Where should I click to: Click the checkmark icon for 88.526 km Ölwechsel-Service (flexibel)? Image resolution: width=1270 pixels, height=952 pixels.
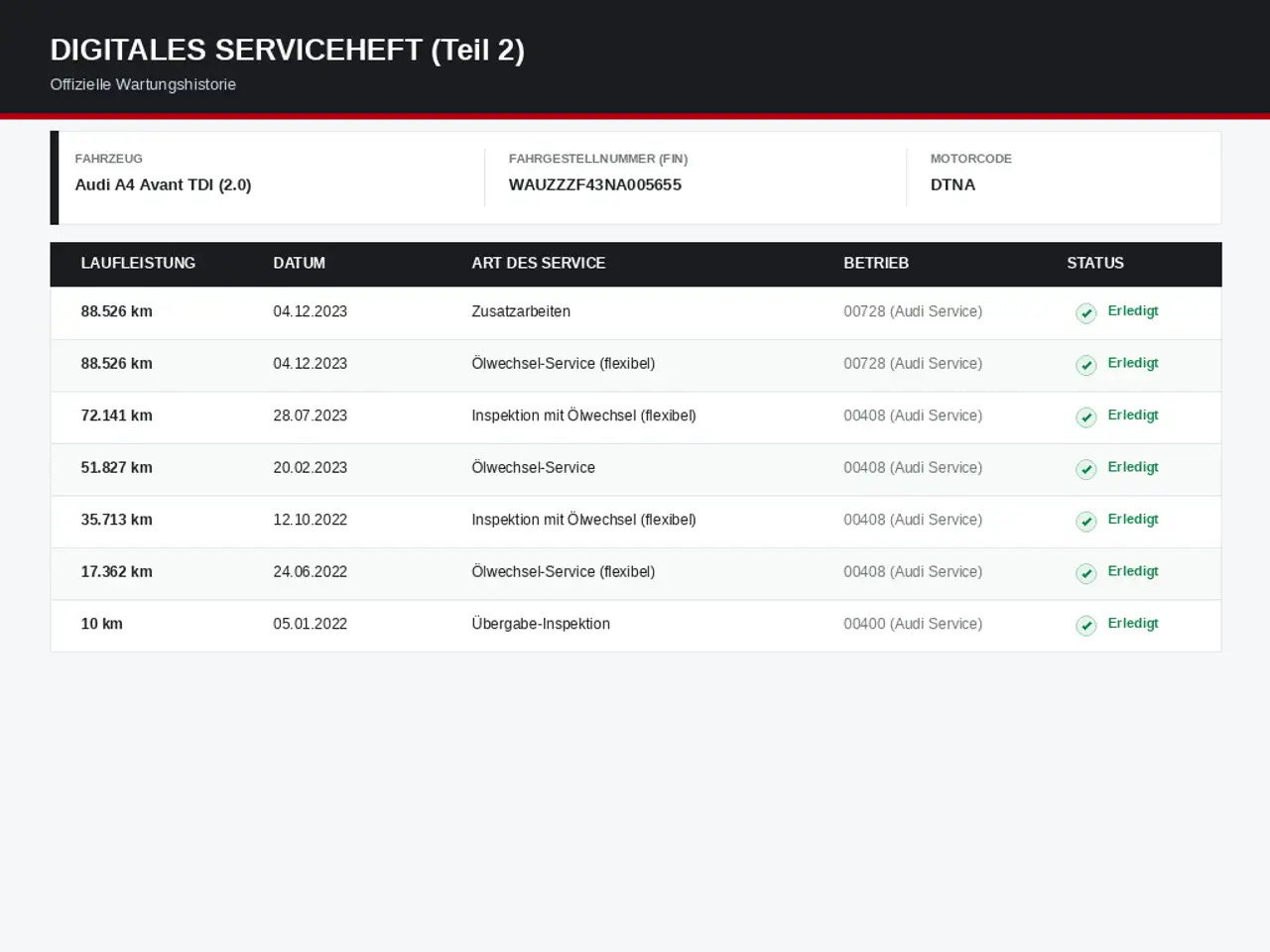tap(1086, 365)
